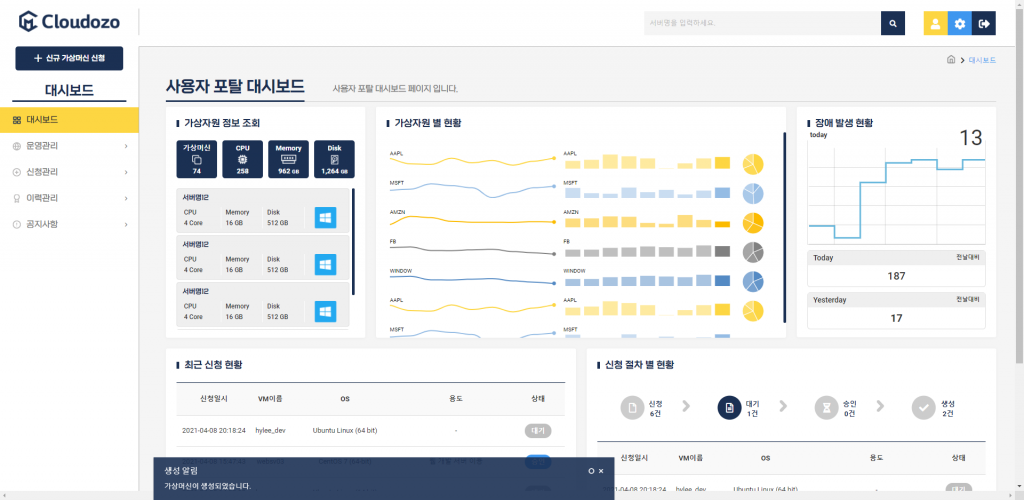Click the Windows icon on top server card

tap(325, 218)
